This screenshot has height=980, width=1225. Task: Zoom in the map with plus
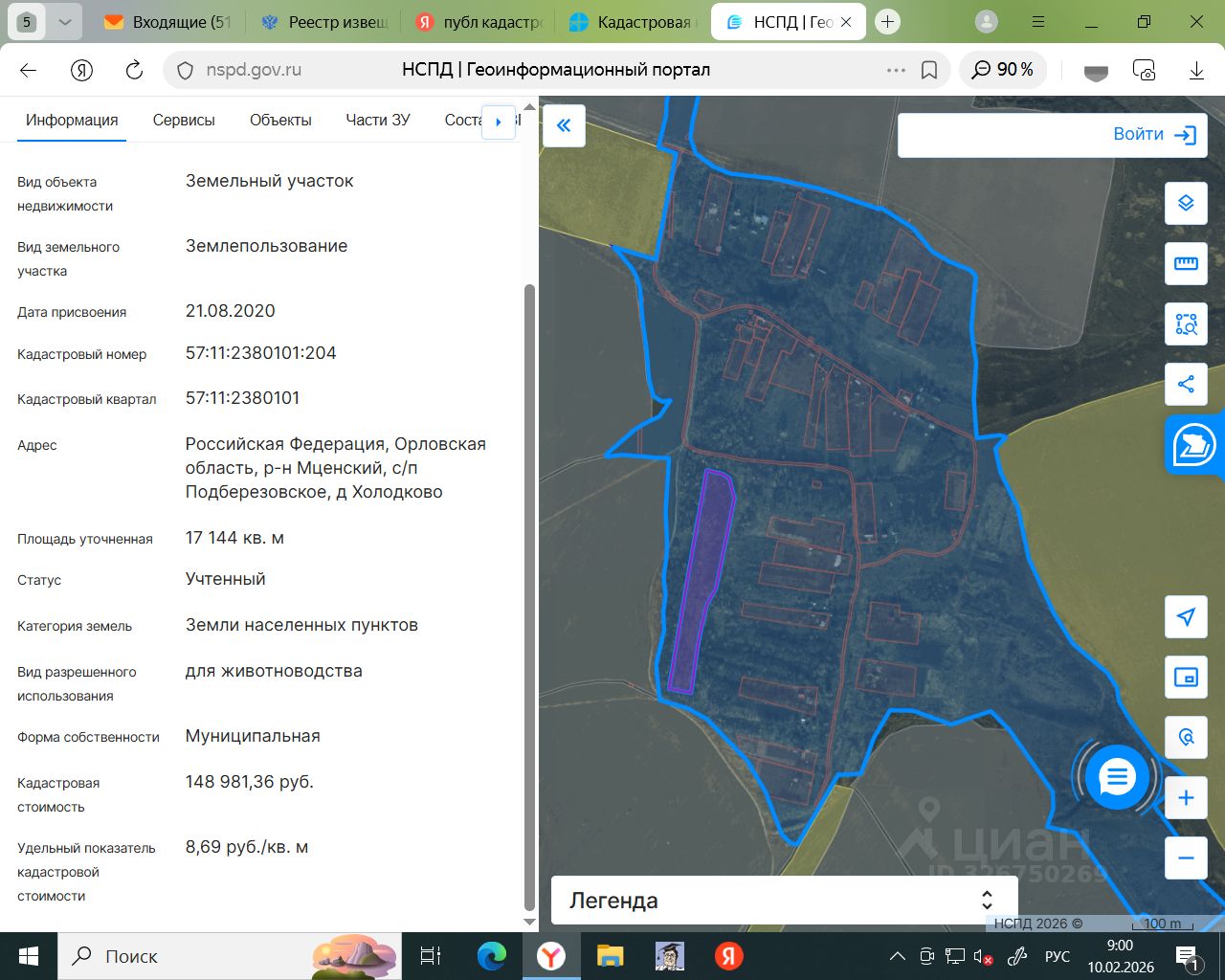click(1186, 798)
